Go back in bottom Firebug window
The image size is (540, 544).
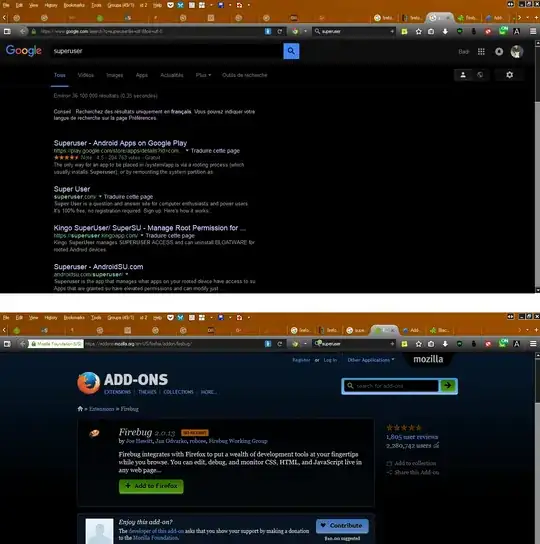[x=23, y=344]
